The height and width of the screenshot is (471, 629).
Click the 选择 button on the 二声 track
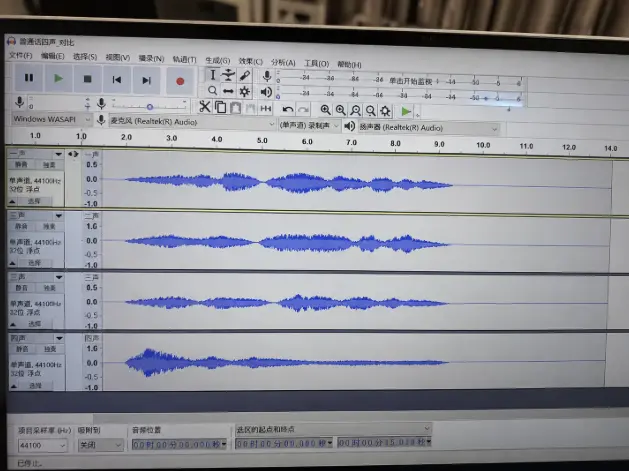34,263
